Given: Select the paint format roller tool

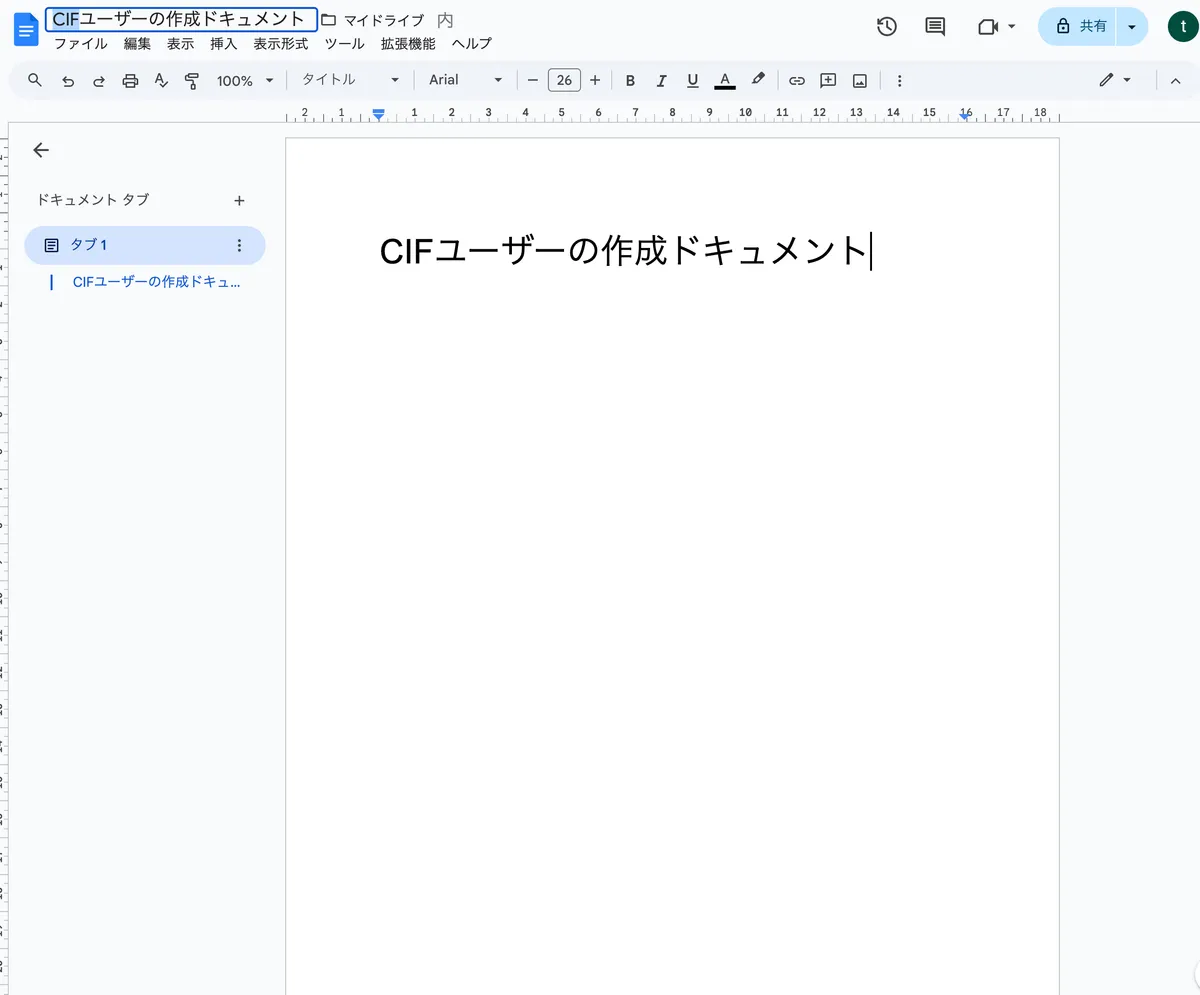Looking at the screenshot, I should pyautogui.click(x=192, y=80).
